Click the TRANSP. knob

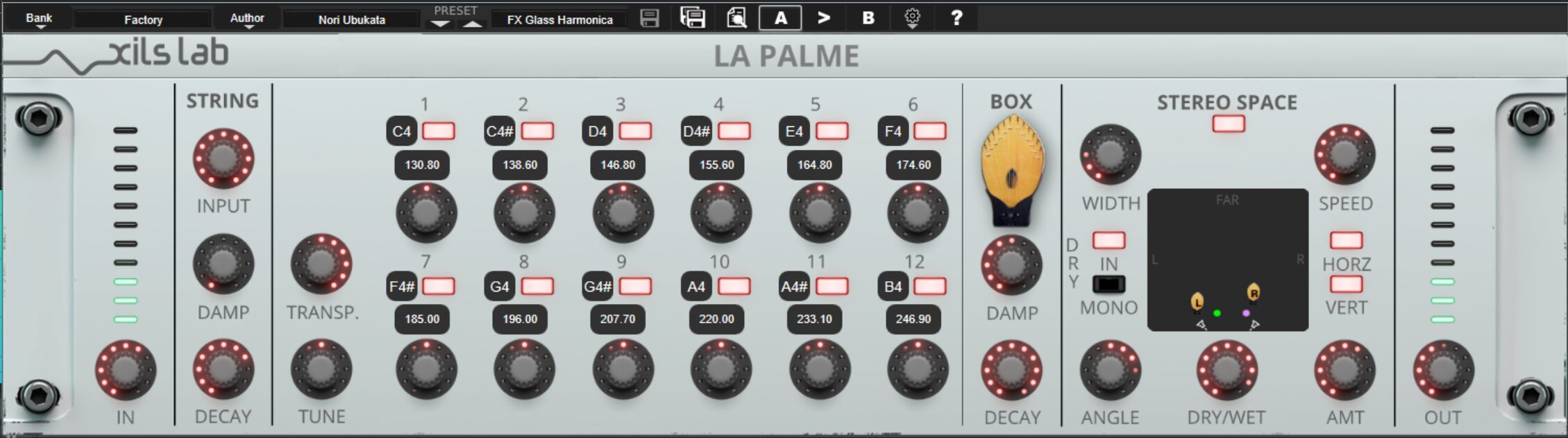click(x=321, y=264)
